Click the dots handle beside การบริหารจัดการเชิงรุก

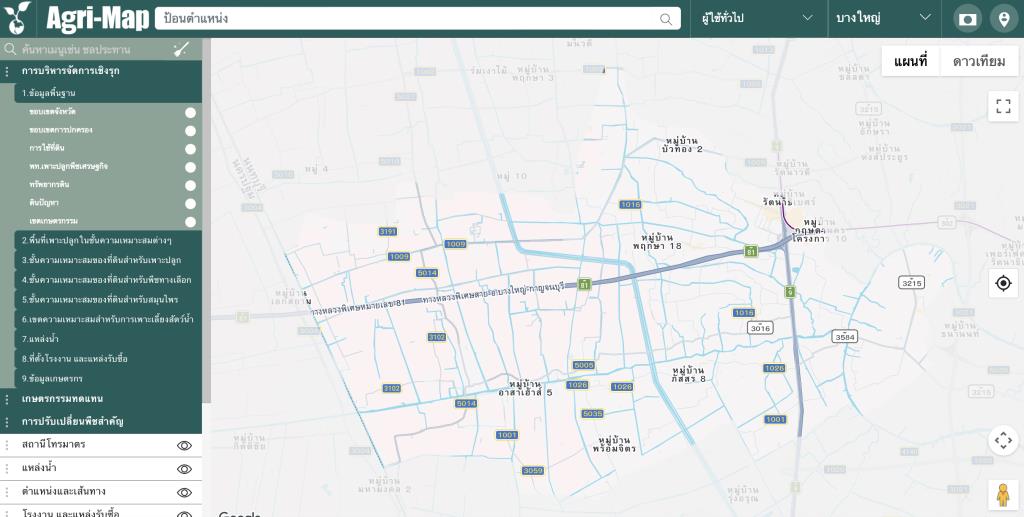[x=7, y=71]
